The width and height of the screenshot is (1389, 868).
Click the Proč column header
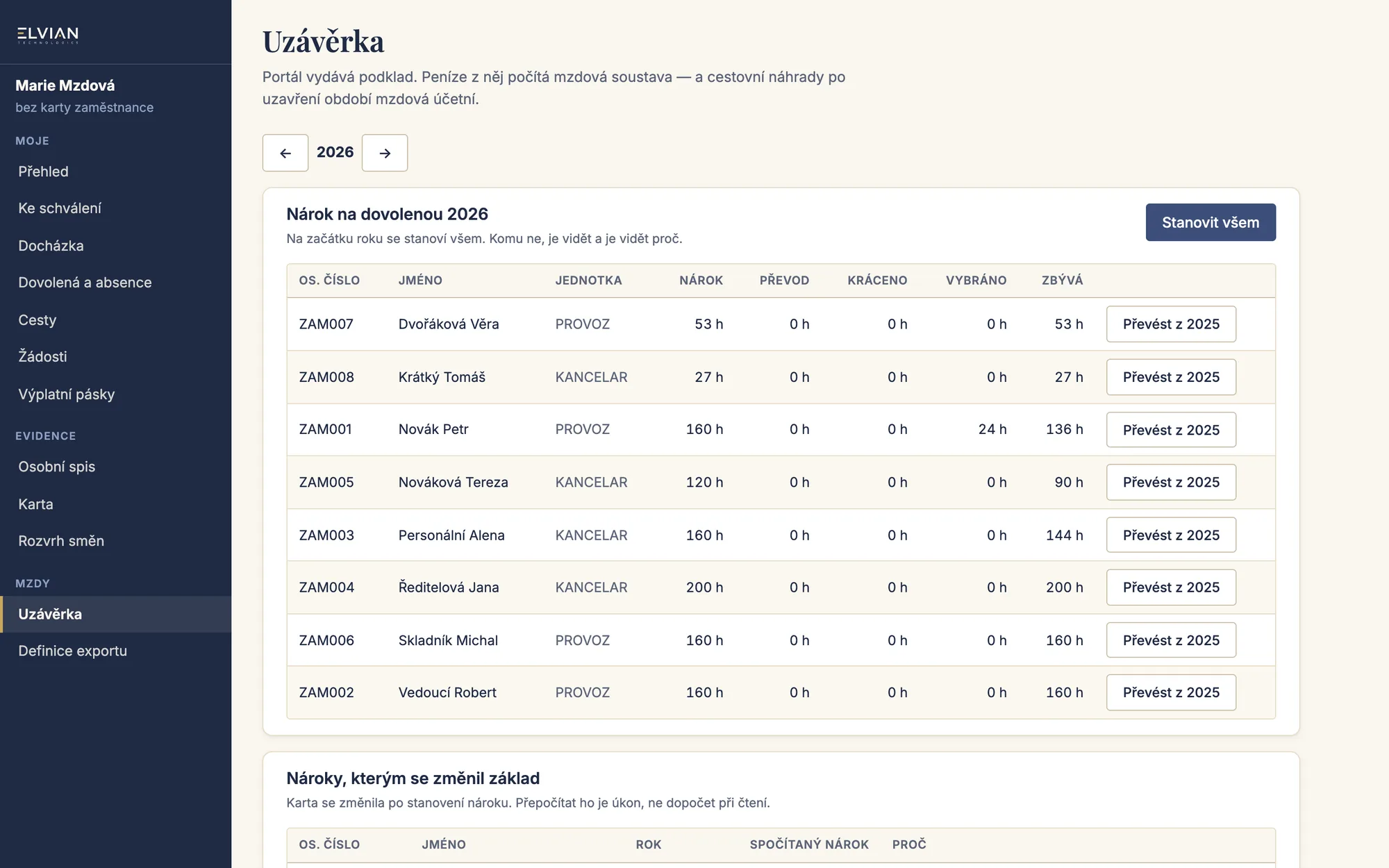(909, 844)
